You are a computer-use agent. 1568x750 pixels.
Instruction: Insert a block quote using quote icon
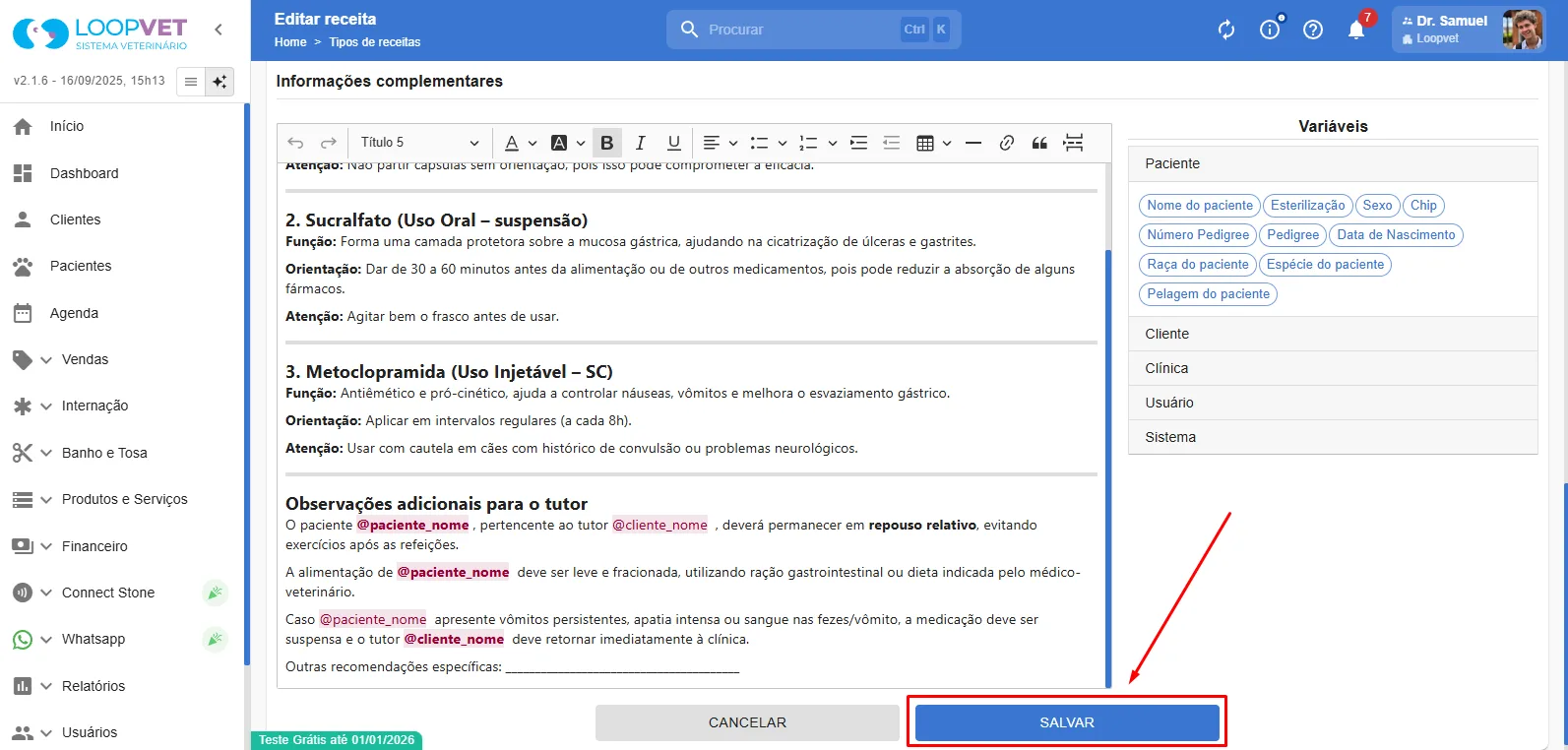pos(1039,143)
